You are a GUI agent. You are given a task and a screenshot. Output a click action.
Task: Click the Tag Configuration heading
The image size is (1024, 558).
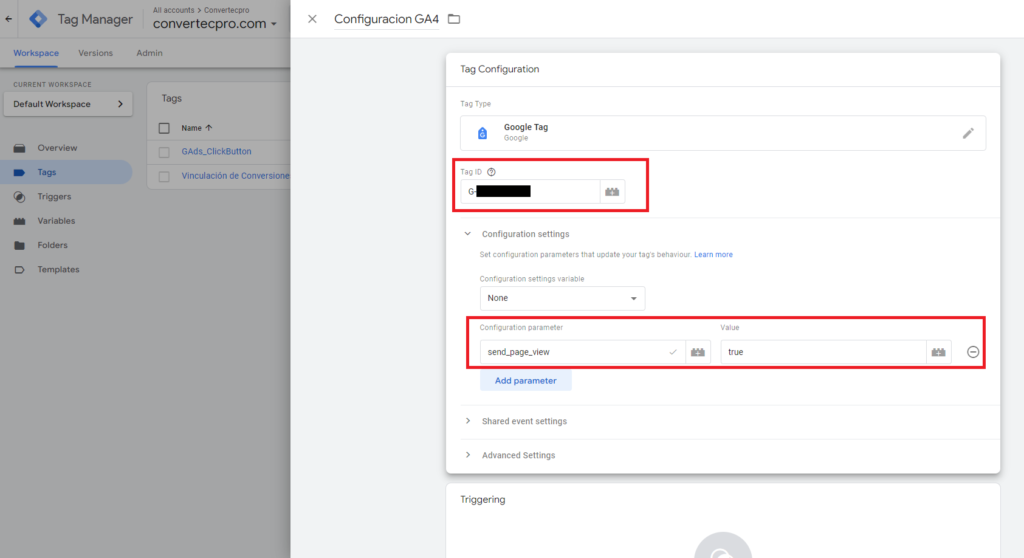pos(500,69)
